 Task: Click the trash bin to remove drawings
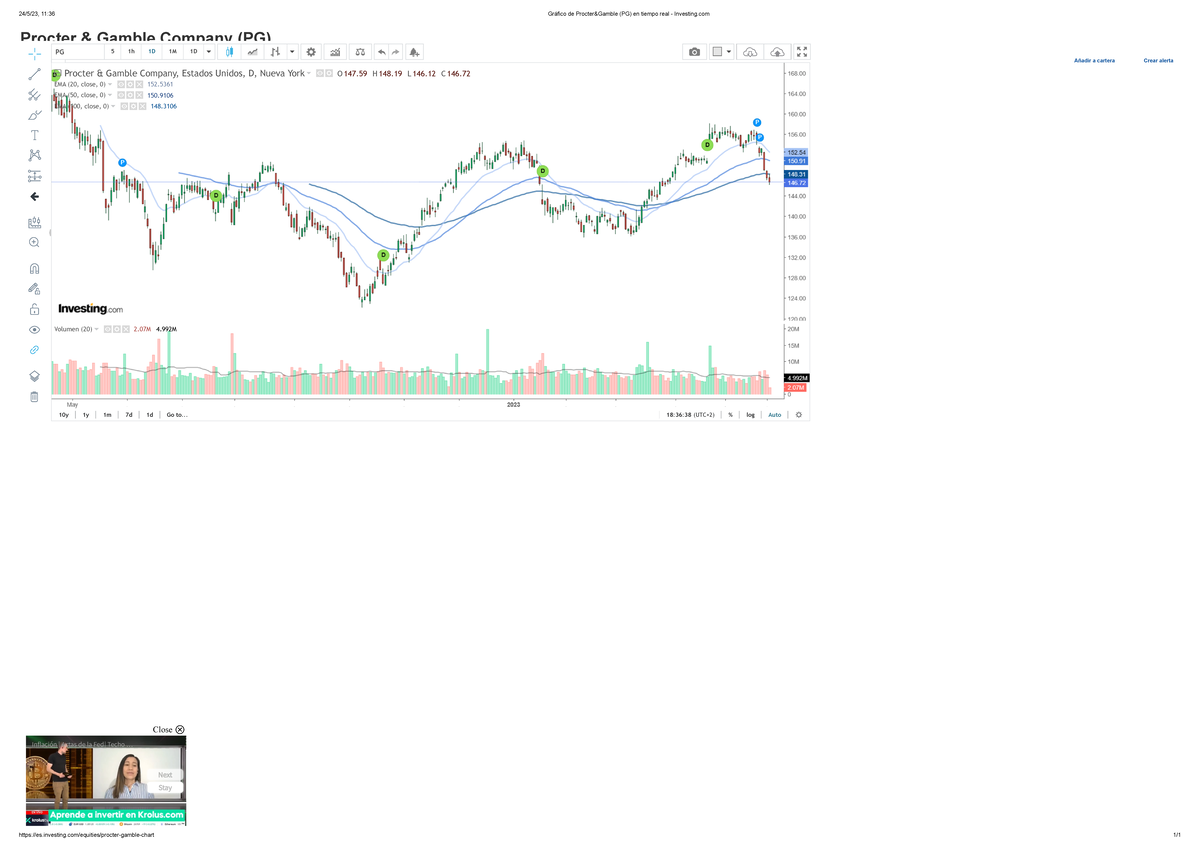[x=34, y=397]
